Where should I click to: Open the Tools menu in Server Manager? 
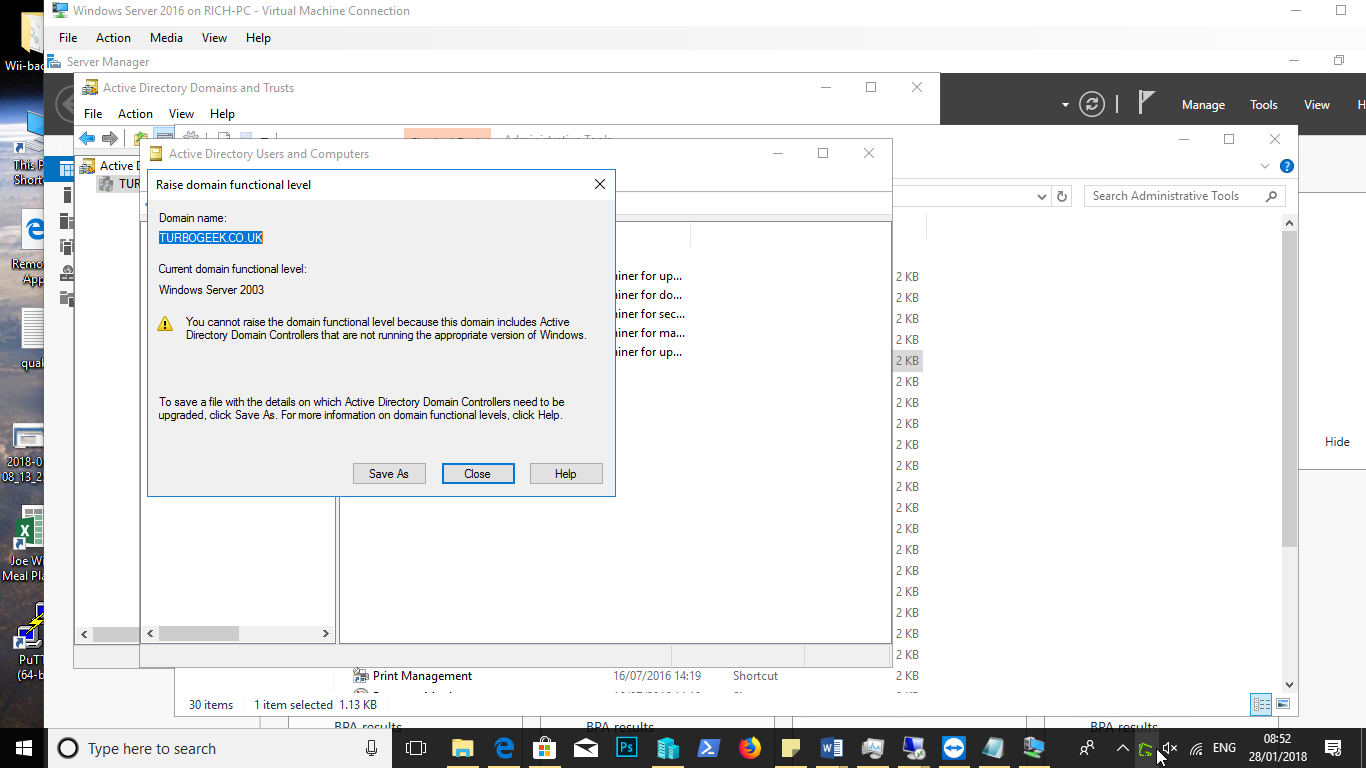click(1264, 105)
